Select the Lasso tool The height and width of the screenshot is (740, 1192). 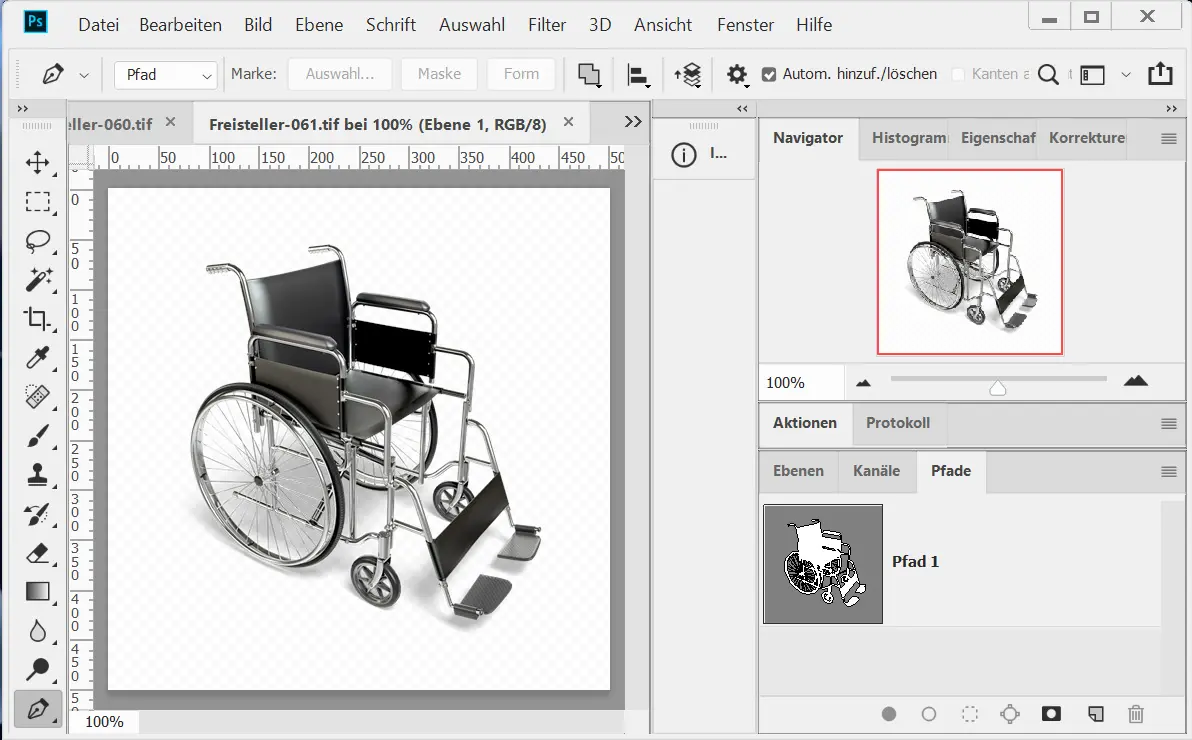click(x=38, y=241)
